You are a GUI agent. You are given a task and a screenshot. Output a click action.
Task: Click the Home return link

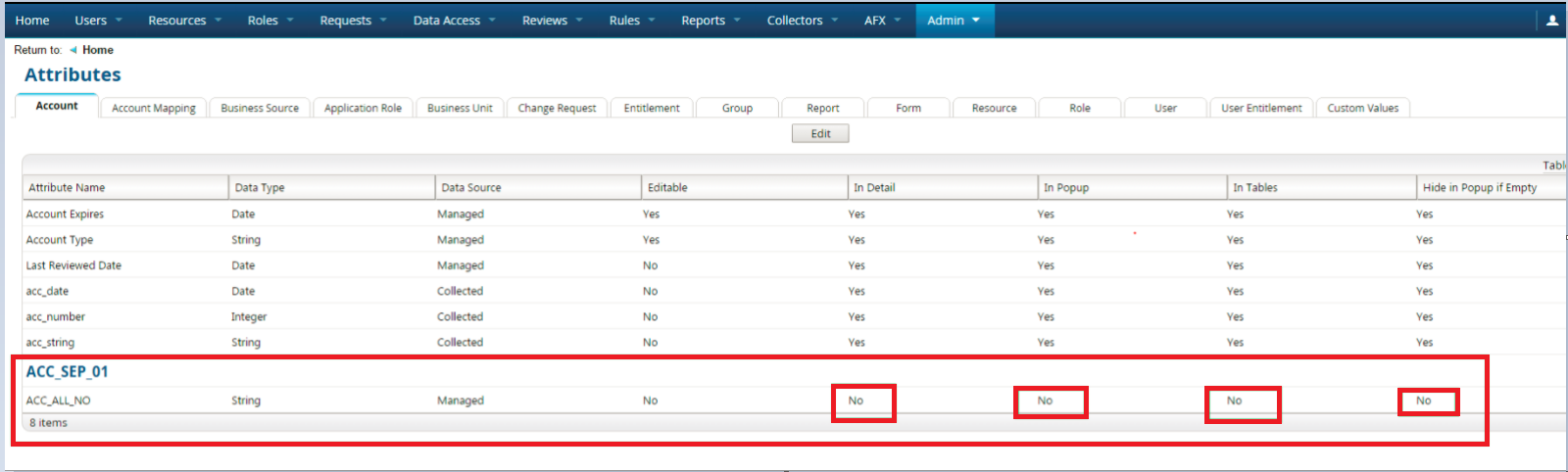[x=97, y=50]
